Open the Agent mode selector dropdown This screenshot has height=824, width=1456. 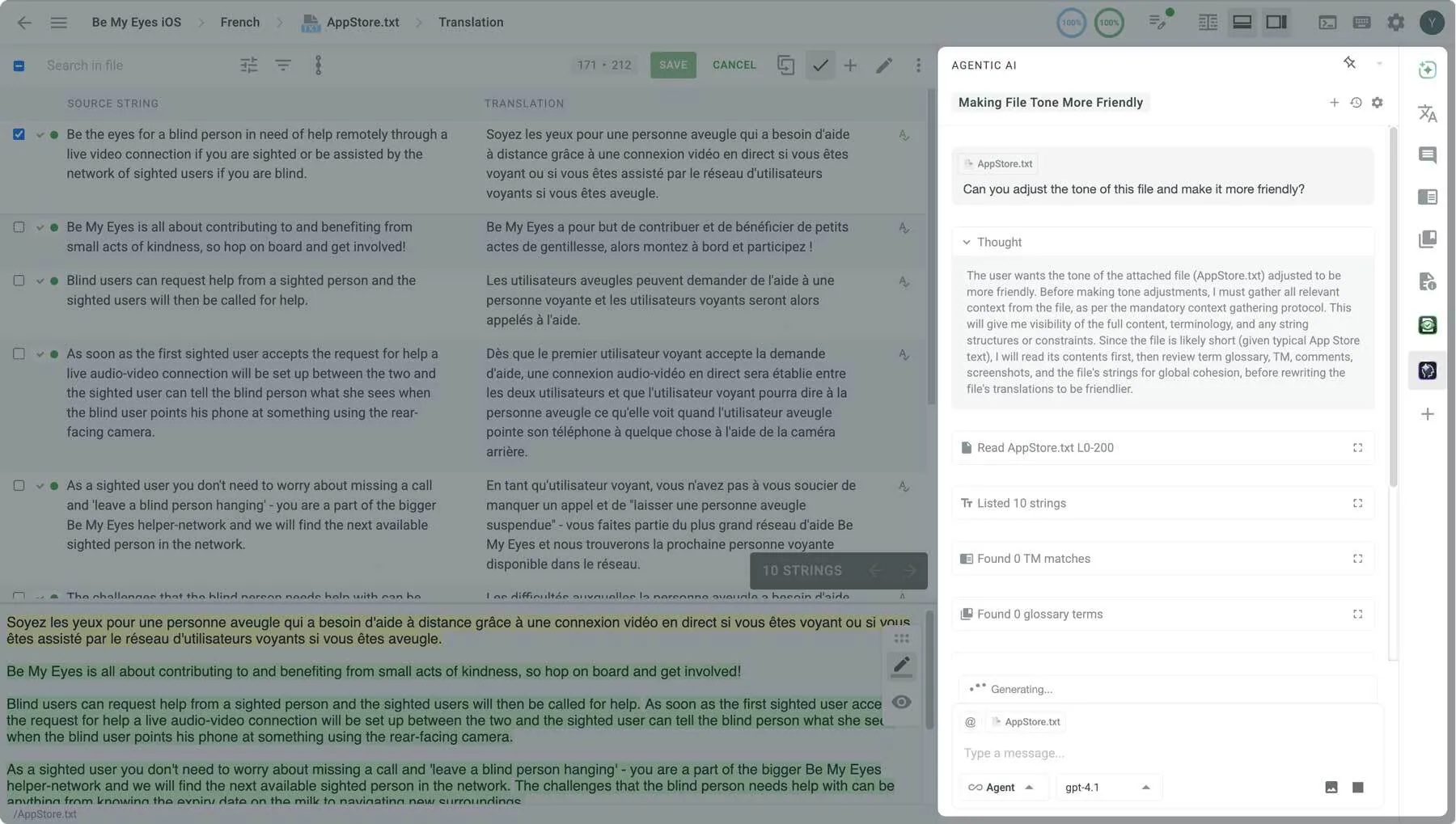1003,787
